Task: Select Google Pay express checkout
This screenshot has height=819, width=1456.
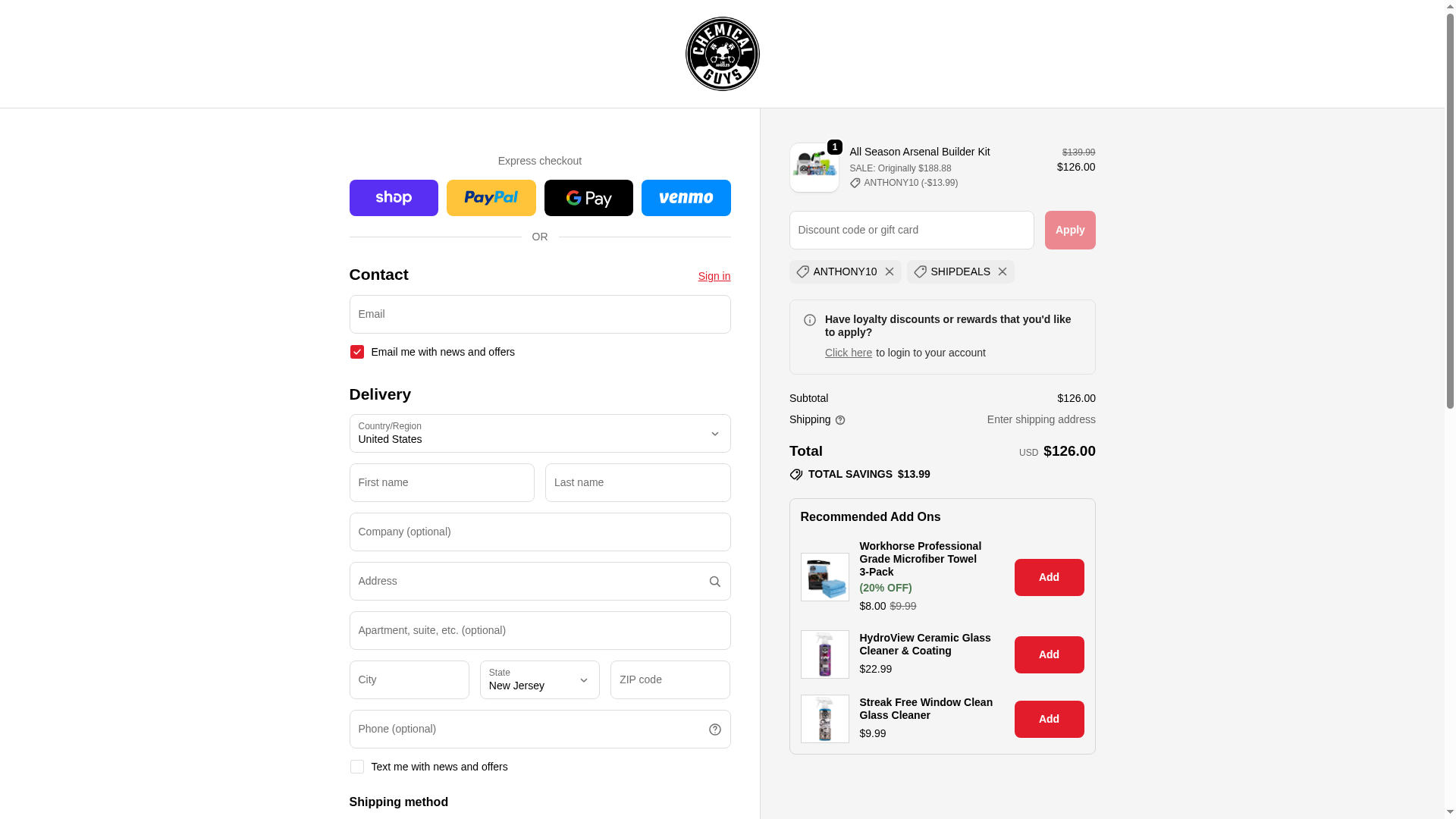Action: 588,198
